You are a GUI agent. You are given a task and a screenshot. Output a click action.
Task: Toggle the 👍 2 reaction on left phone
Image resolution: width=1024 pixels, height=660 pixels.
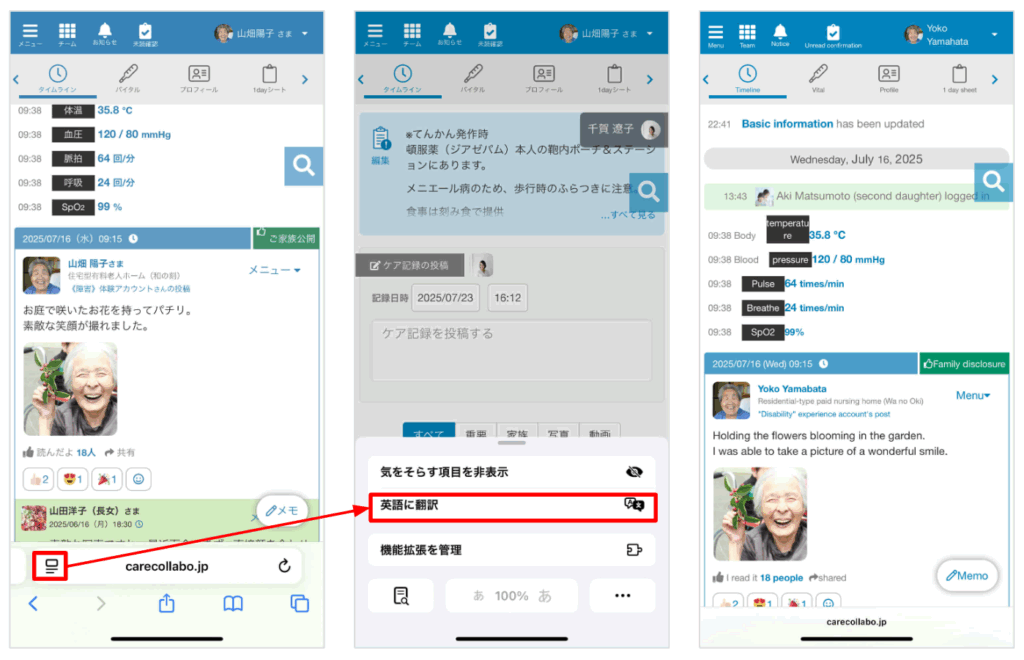tap(39, 479)
